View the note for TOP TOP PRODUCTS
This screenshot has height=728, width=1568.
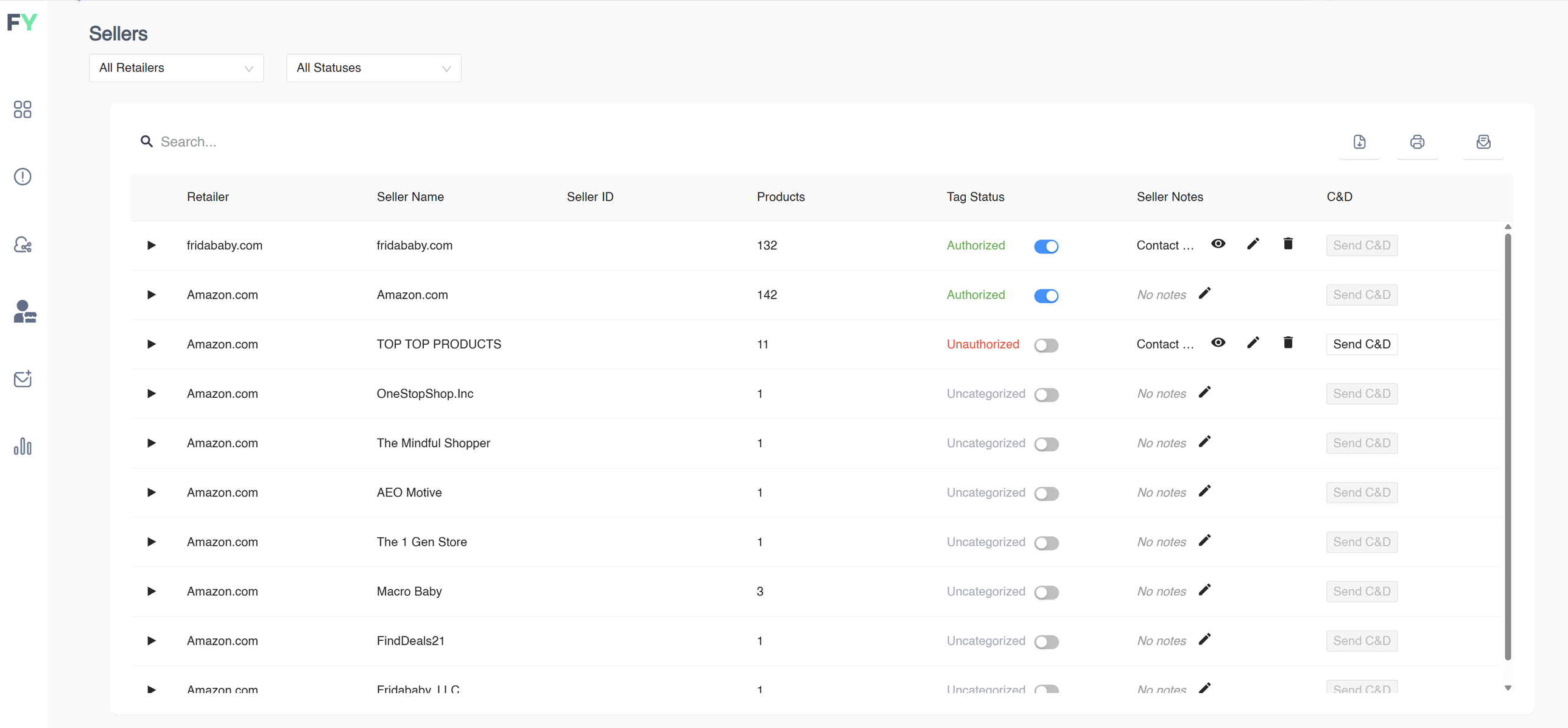[1218, 342]
